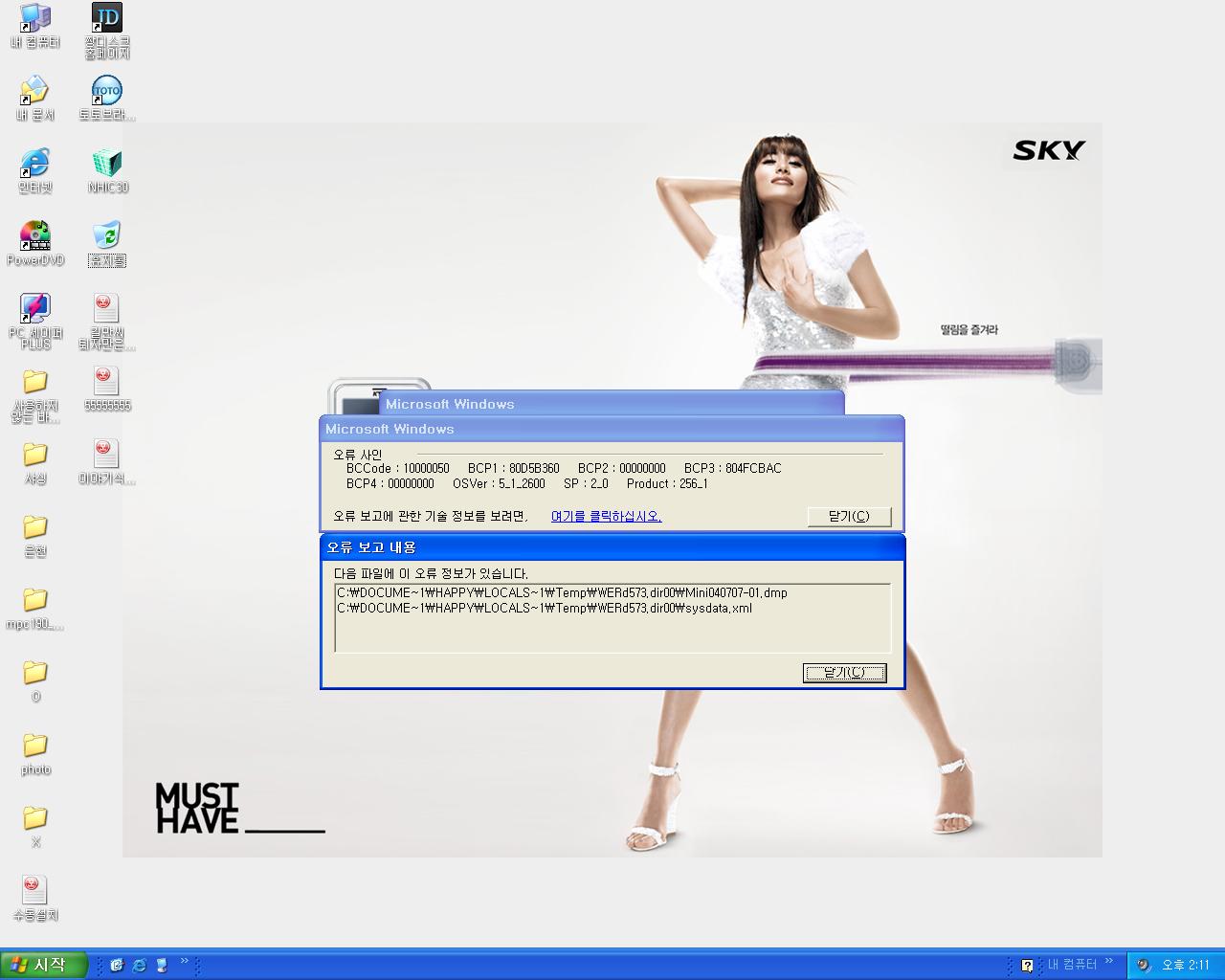Click first Quick Launch icon beside Start button

coord(117,965)
